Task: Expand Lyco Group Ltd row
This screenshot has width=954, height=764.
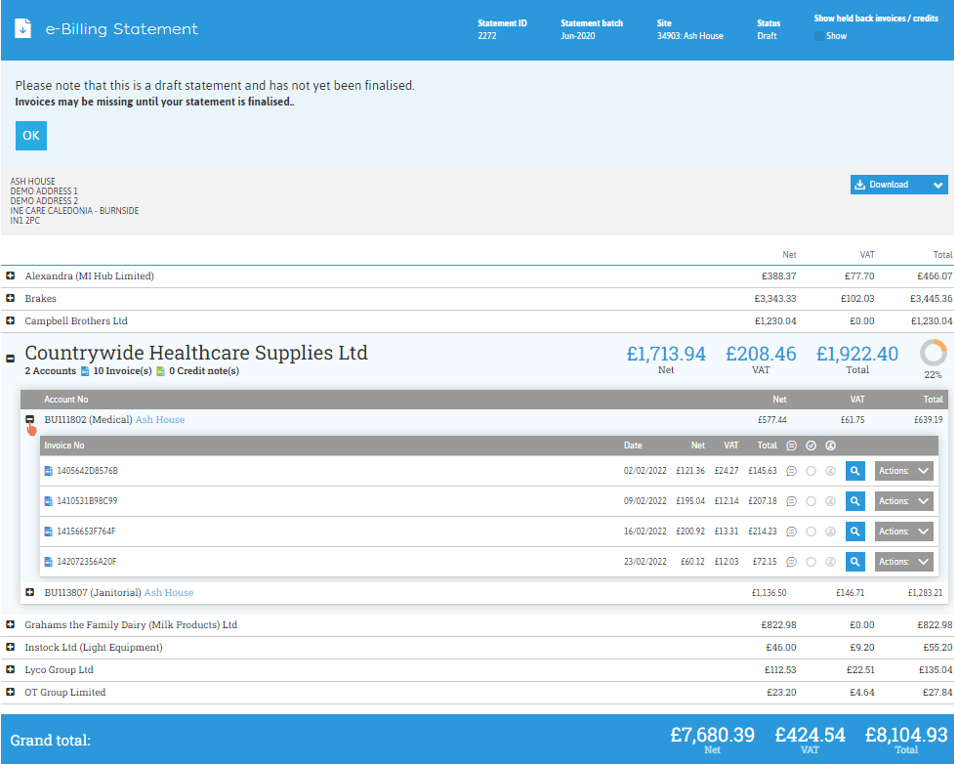Action: coord(10,669)
